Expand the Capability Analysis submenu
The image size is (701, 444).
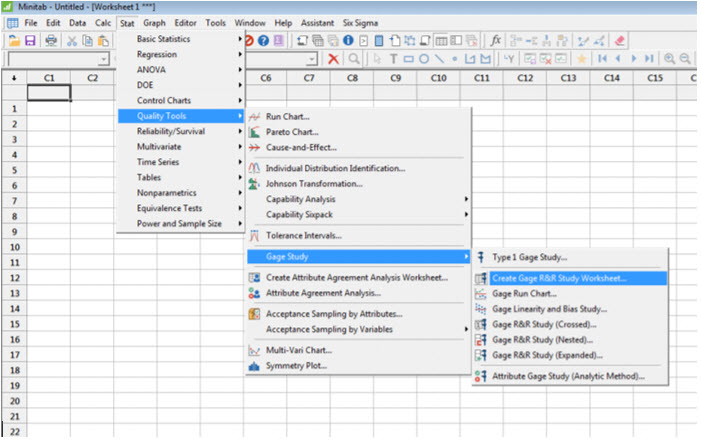click(359, 199)
